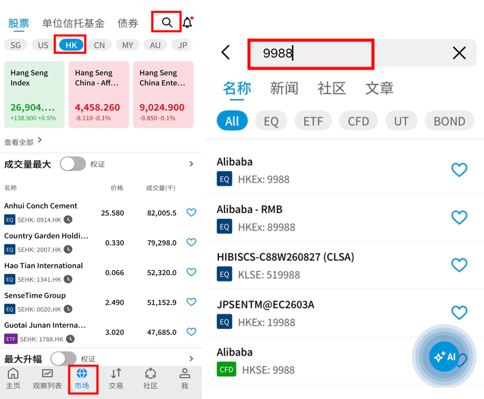The width and height of the screenshot is (484, 399).
Task: Open Alibaba EQ HKEx: 9988 result
Action: click(344, 170)
